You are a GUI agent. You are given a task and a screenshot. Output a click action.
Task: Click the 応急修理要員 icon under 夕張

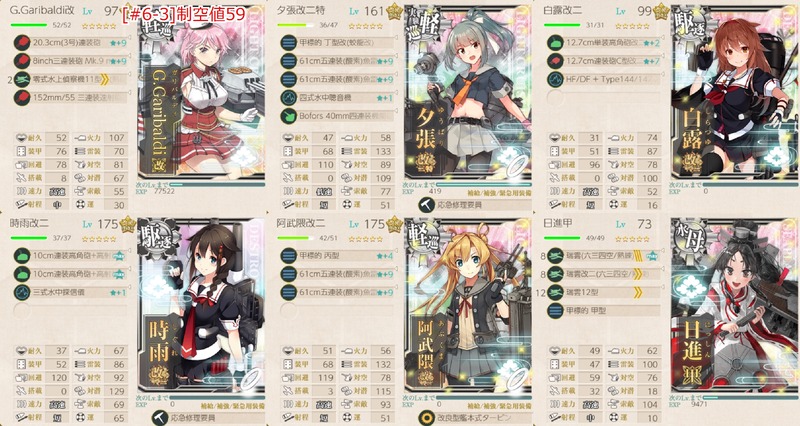point(427,205)
